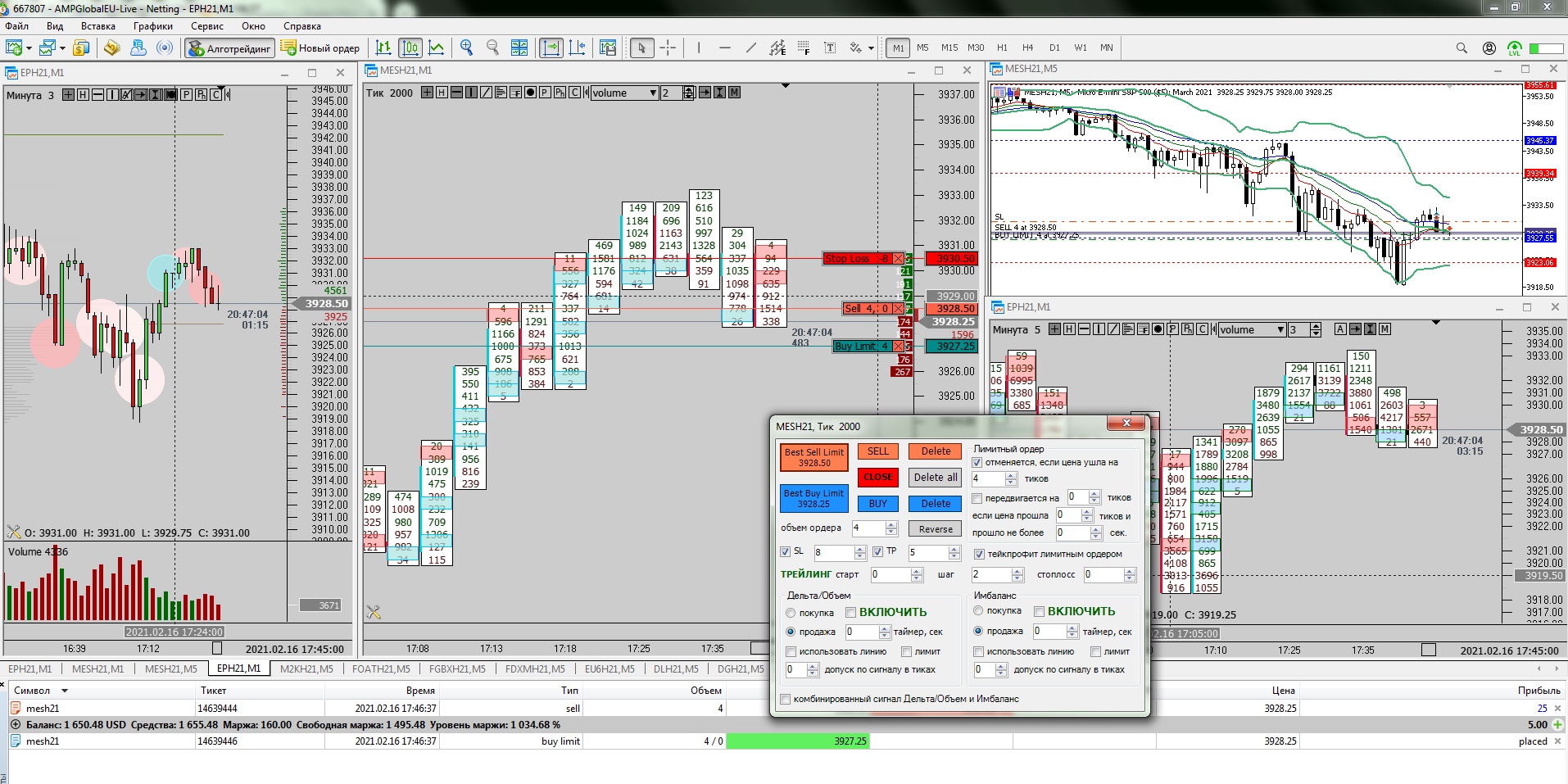
Task: Click the Best Buy Limit 3928.25 button
Action: (x=813, y=498)
